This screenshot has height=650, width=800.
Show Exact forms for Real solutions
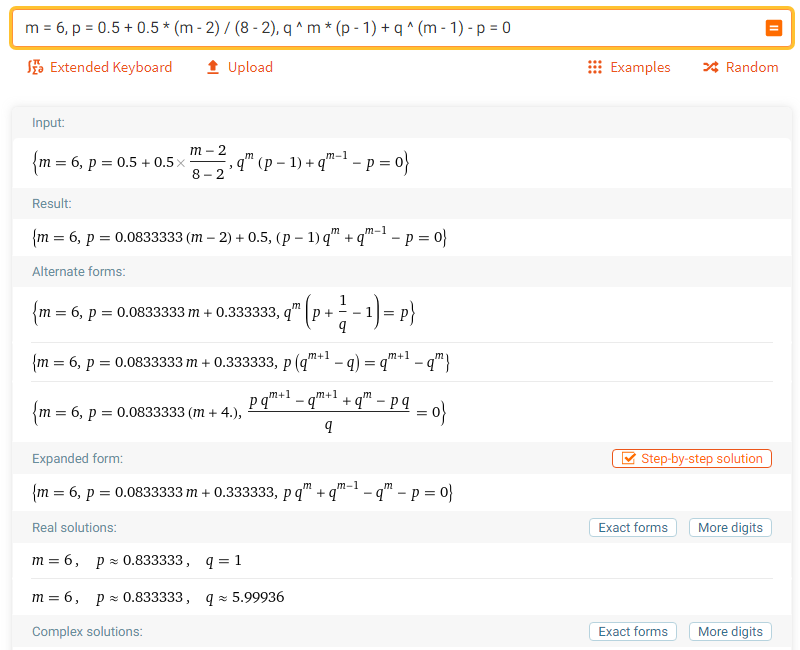(633, 528)
